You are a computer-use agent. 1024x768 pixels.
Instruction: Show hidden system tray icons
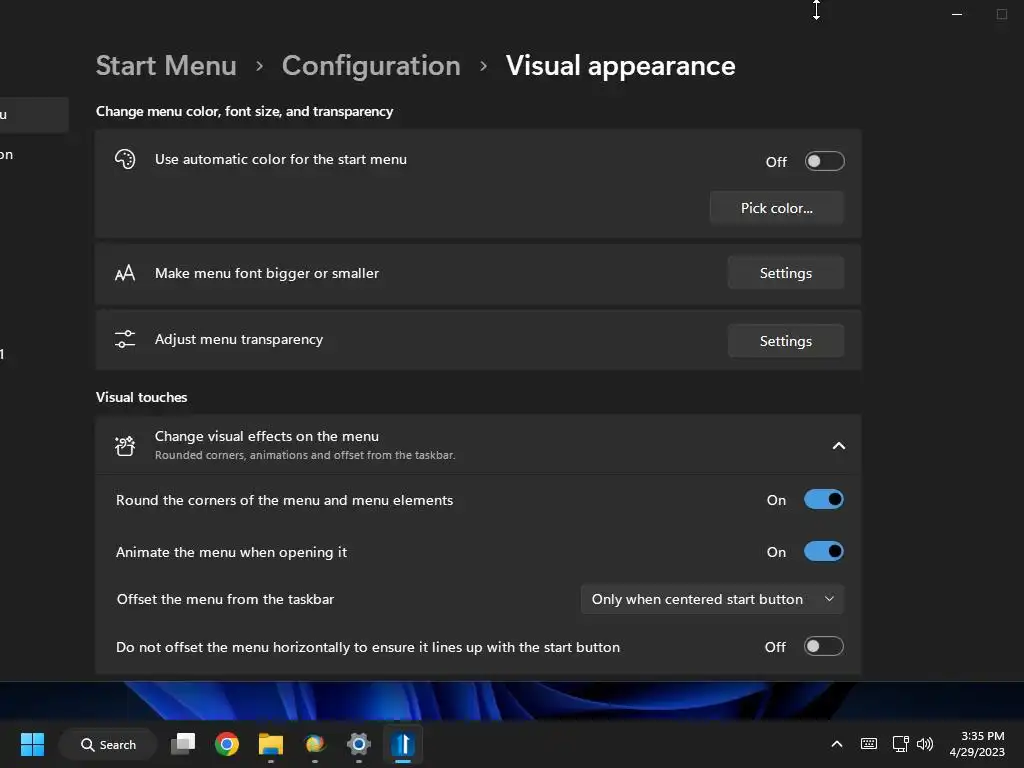coord(837,744)
